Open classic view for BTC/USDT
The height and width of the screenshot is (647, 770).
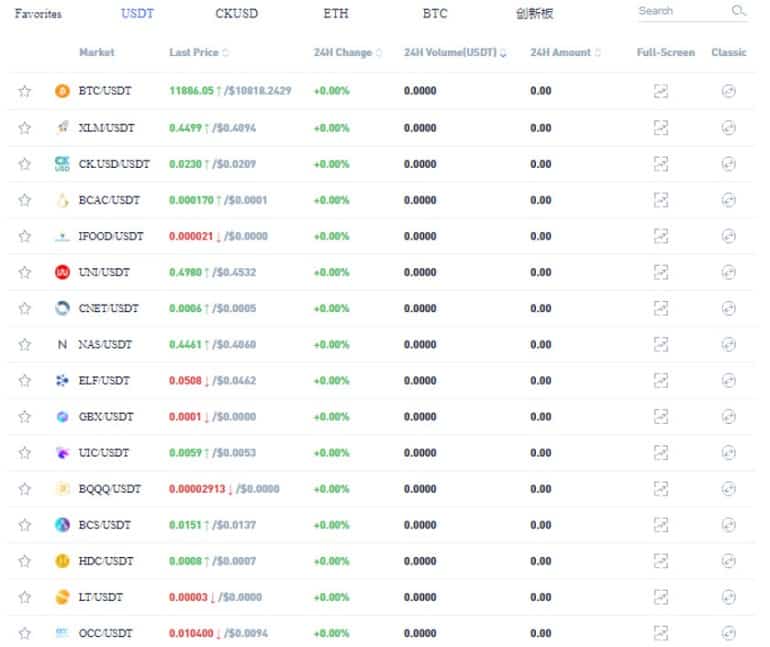click(x=728, y=91)
